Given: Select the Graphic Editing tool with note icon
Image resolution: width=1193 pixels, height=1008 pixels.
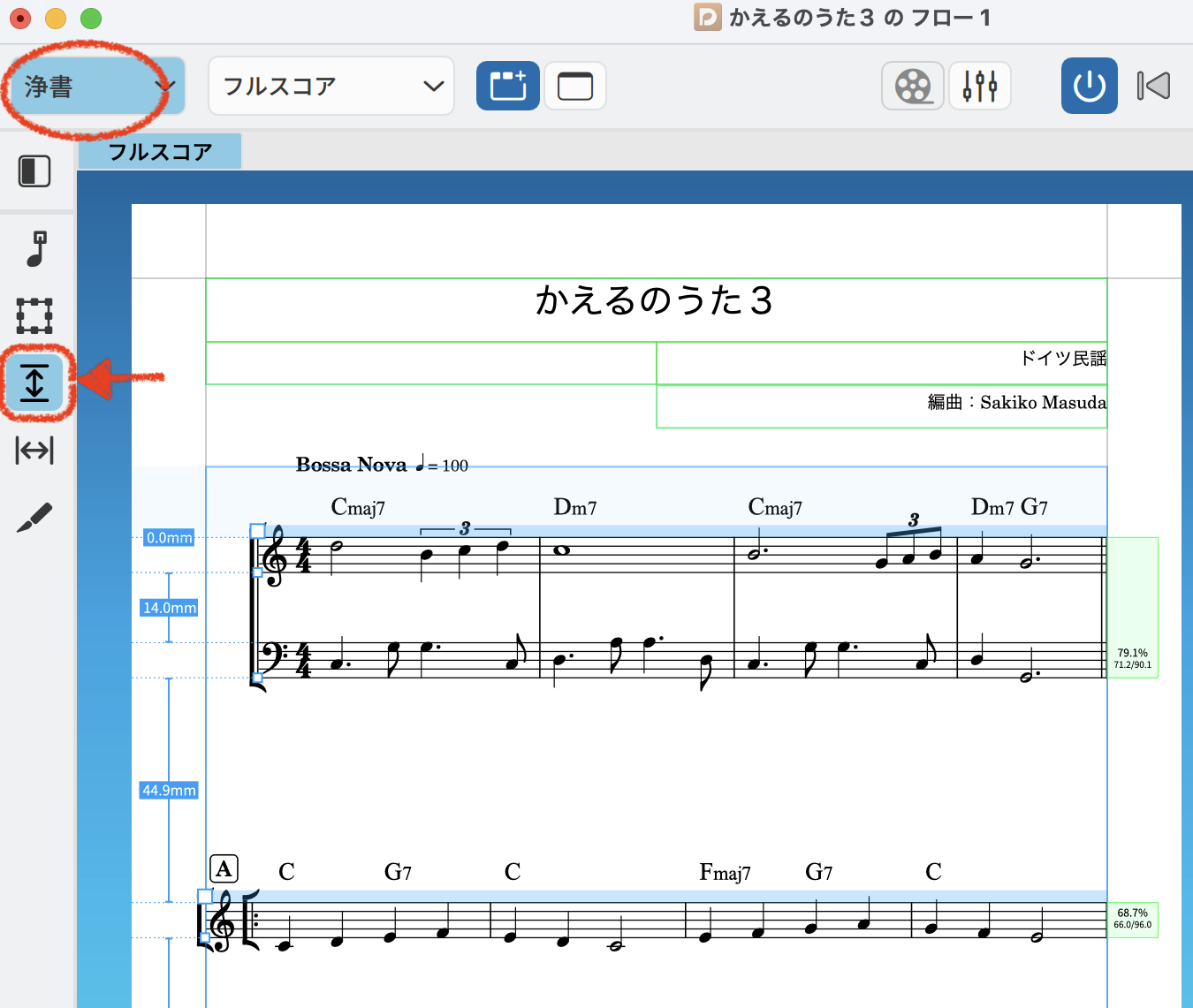Looking at the screenshot, I should [35, 248].
